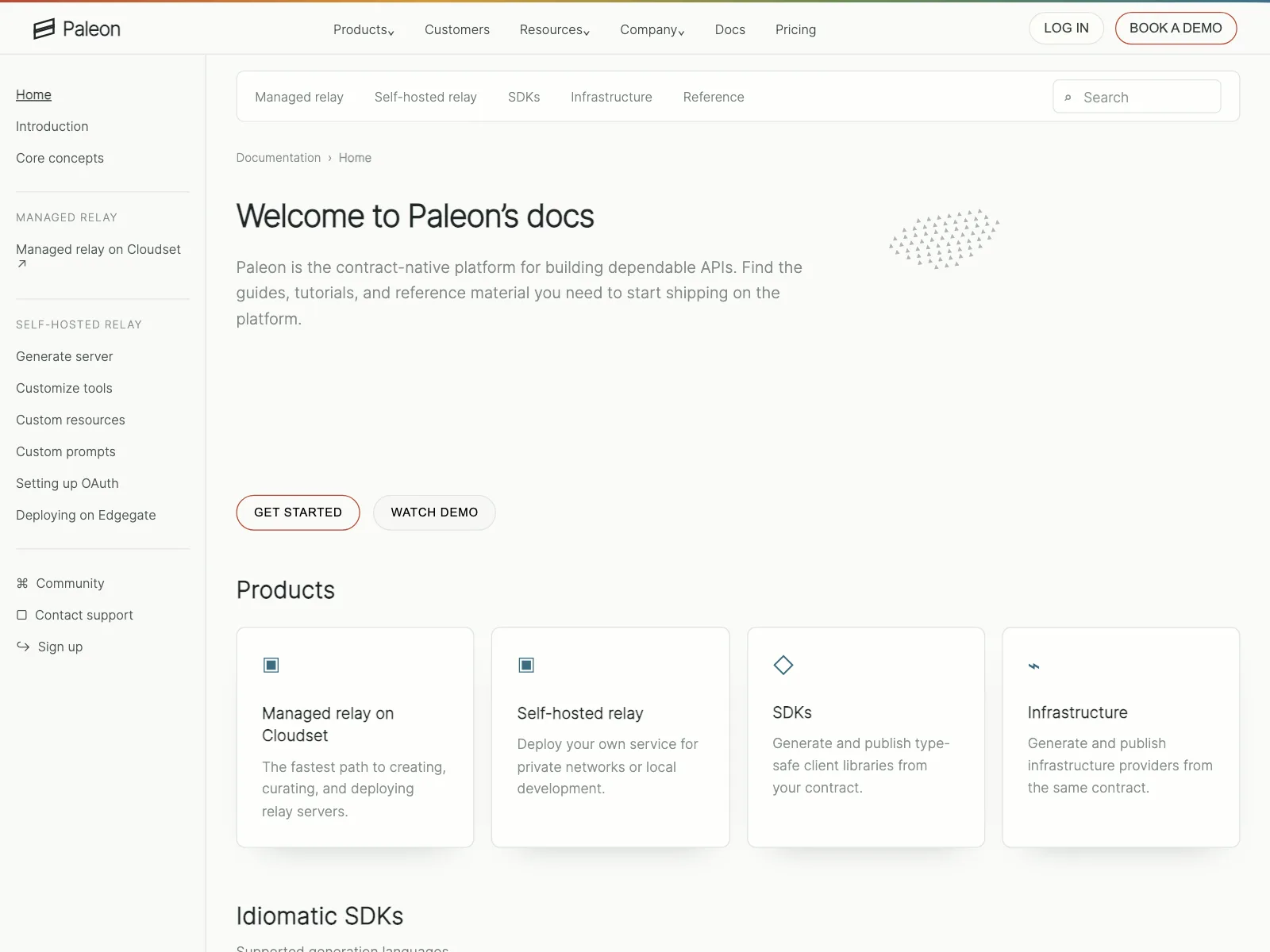Image resolution: width=1270 pixels, height=952 pixels.
Task: Click the SELF-HOSTED RELAY sidebar section label
Action: click(79, 324)
